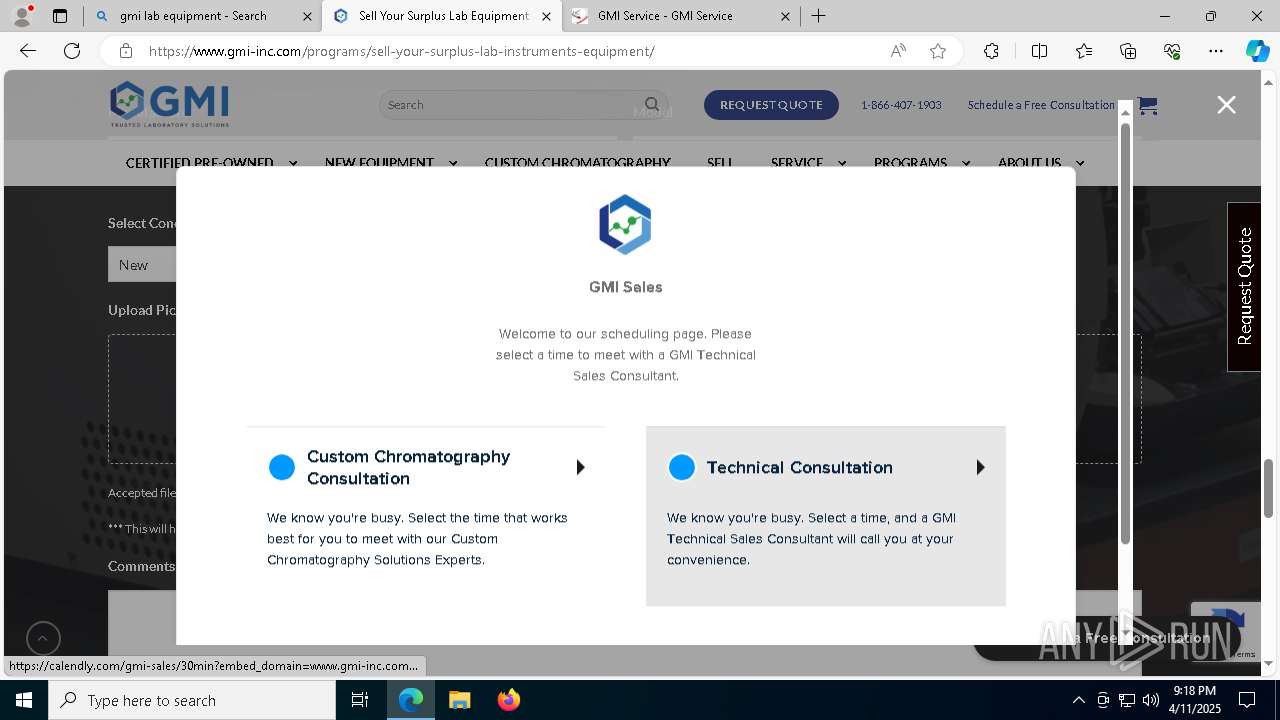Click the search magnifier icon
This screenshot has height=720, width=1280.
coord(652,104)
